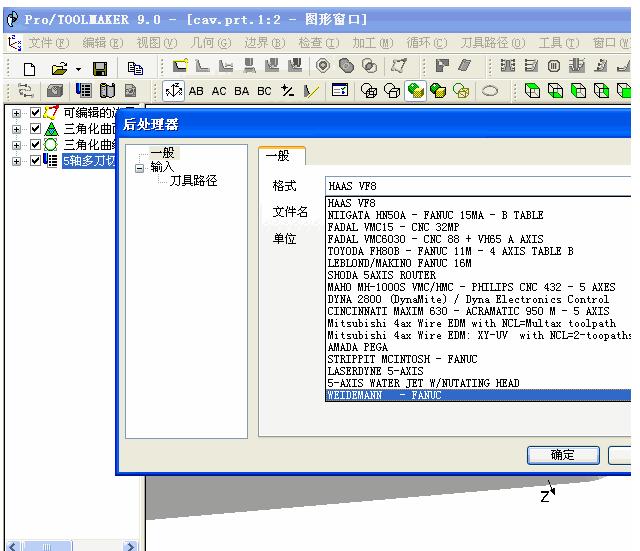Viewport: 640px width, 551px height.
Task: Select the 一般 tab in dialog
Action: 281,156
